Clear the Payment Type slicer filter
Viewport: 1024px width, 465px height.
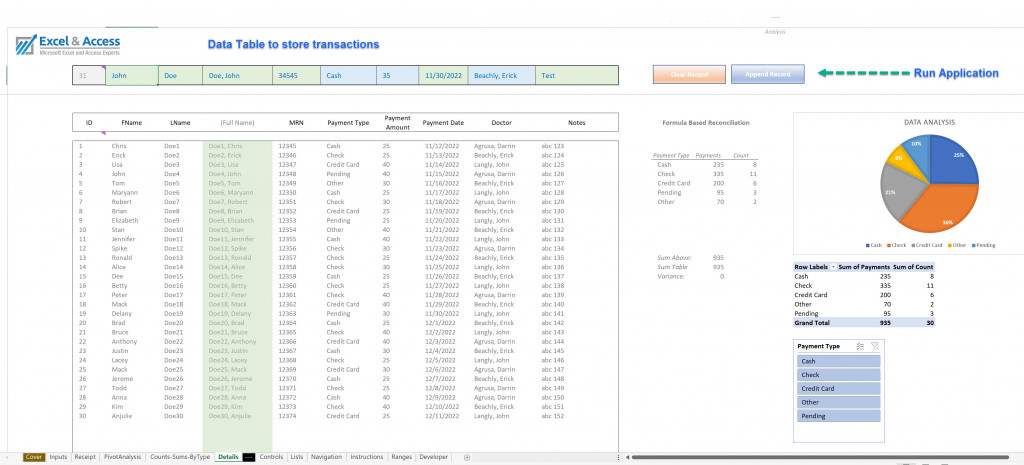pyautogui.click(x=875, y=346)
